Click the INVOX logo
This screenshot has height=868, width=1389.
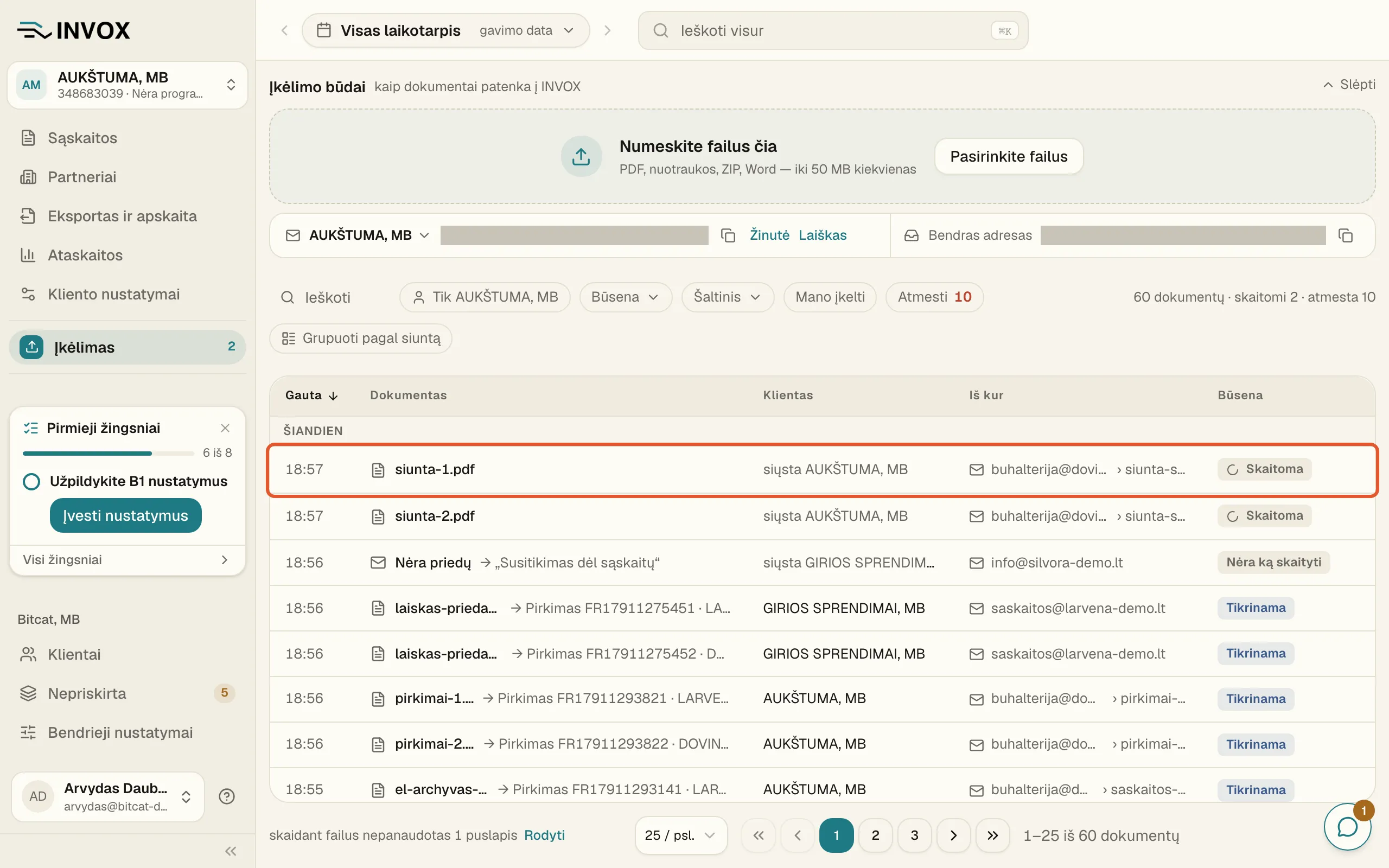pos(73,30)
